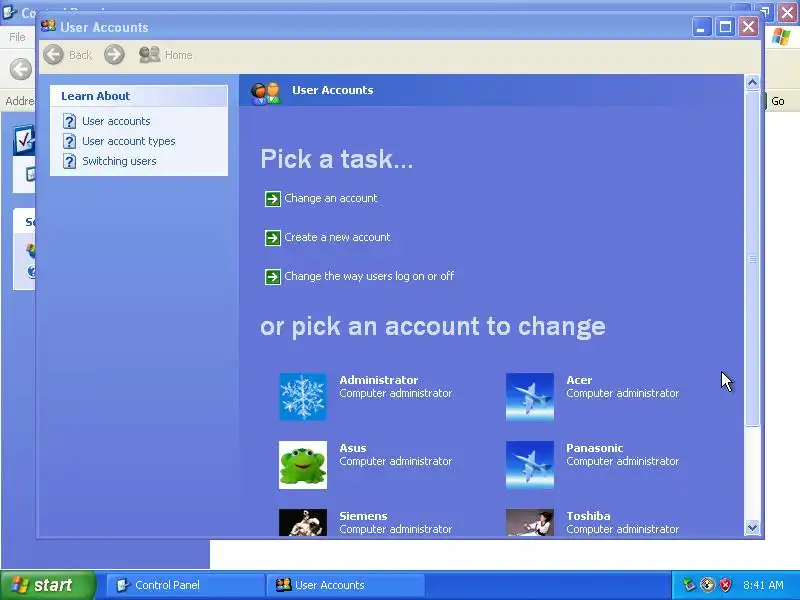Click the vertical scrollbar thumb
The height and width of the screenshot is (600, 800).
[753, 259]
